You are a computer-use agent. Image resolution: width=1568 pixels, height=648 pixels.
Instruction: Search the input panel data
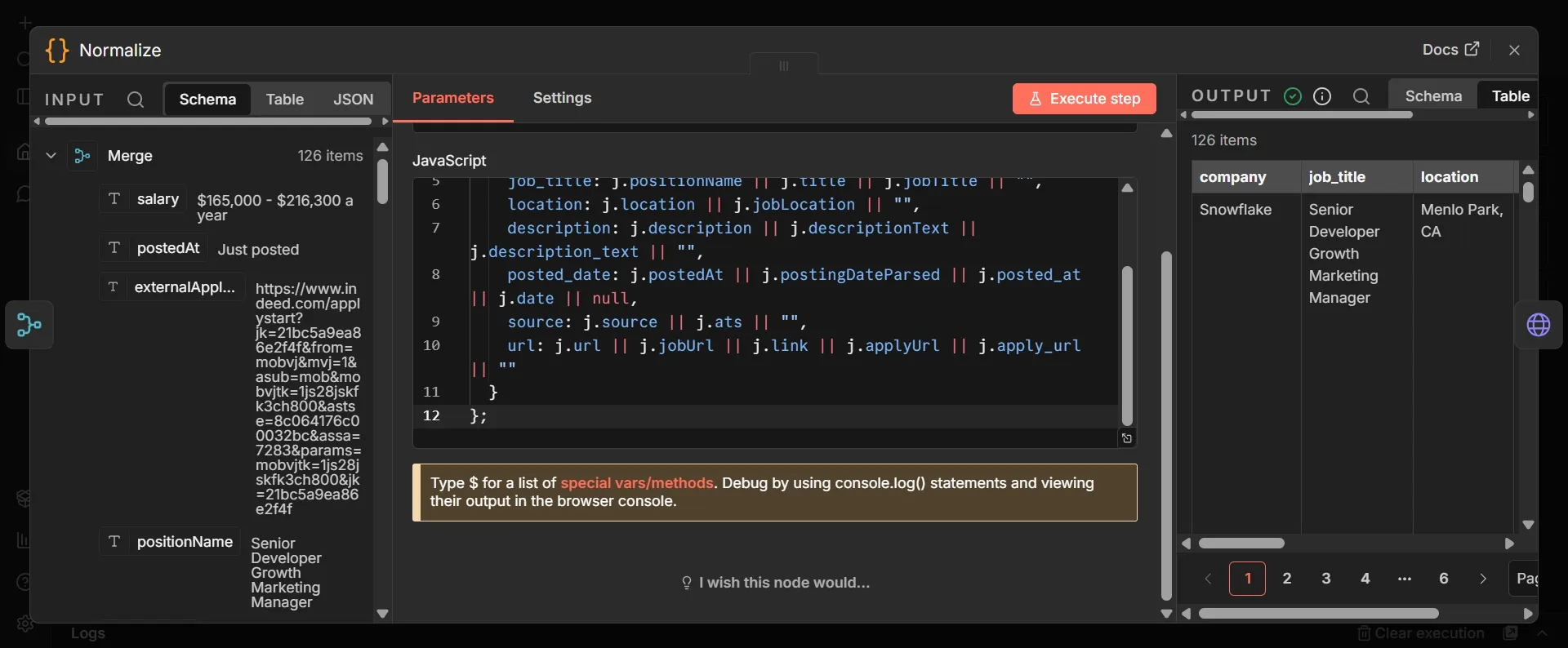(x=136, y=100)
